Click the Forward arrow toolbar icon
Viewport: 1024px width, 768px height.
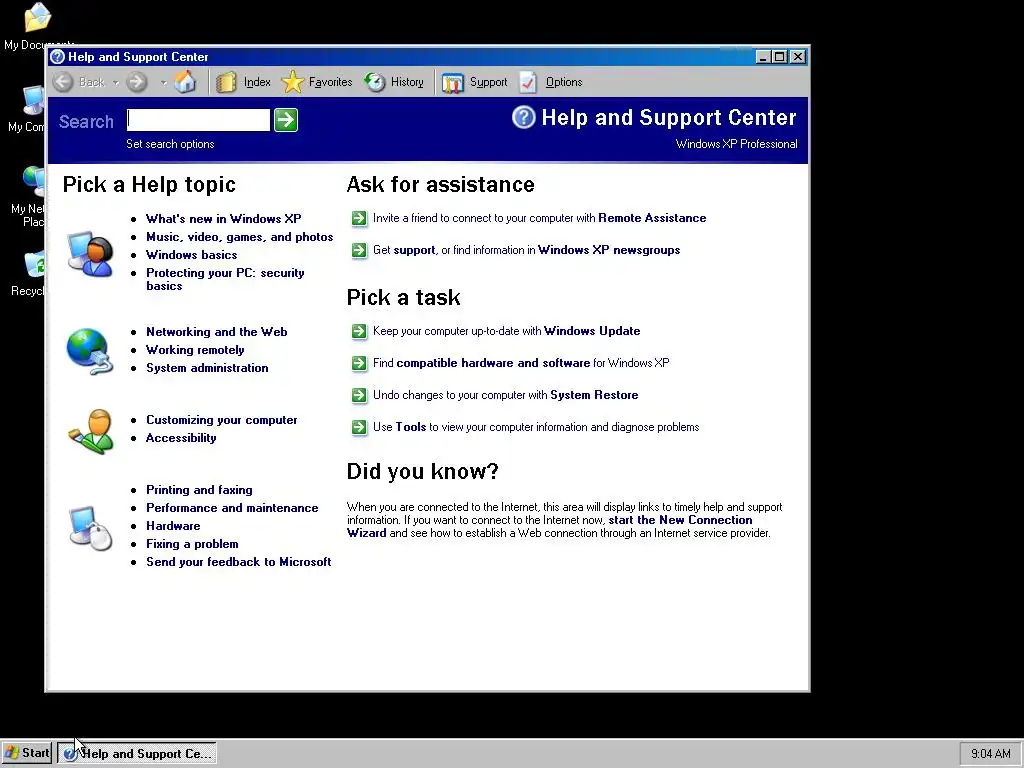(x=136, y=82)
